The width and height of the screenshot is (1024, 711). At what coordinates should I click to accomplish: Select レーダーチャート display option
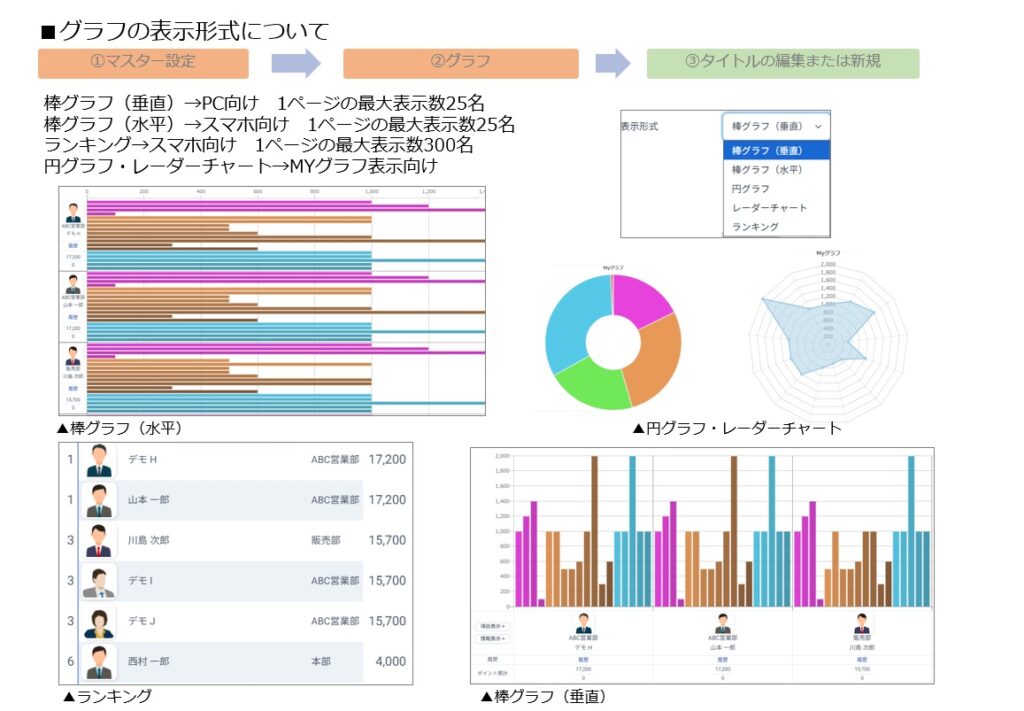tap(769, 208)
